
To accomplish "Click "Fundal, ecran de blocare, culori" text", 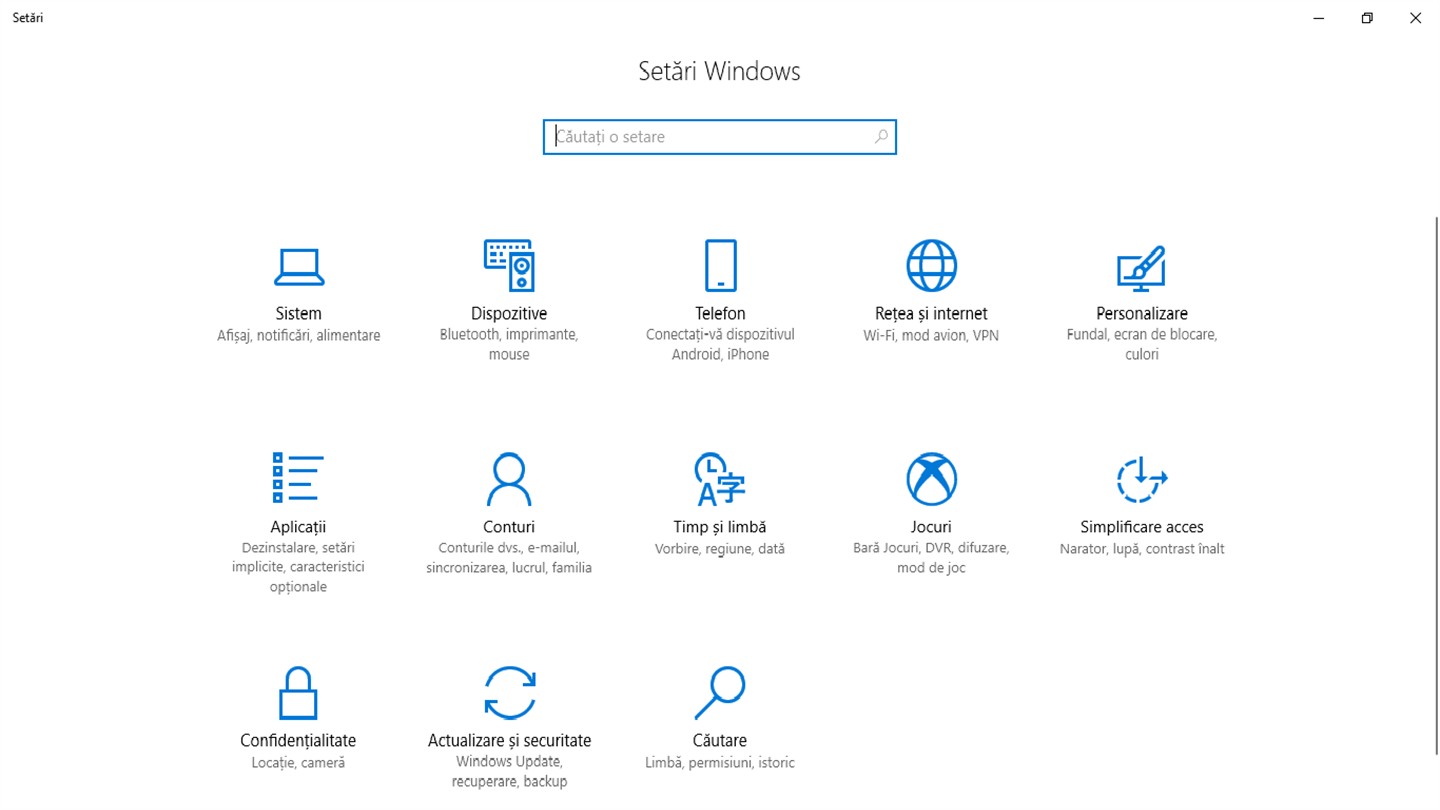I will point(1141,345).
